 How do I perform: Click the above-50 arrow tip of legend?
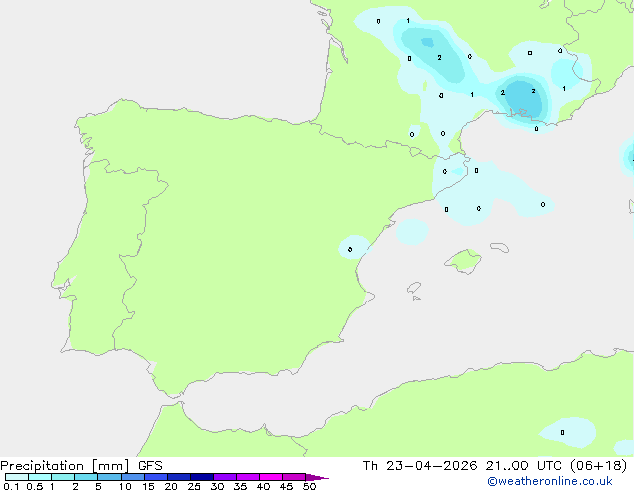pos(317,477)
